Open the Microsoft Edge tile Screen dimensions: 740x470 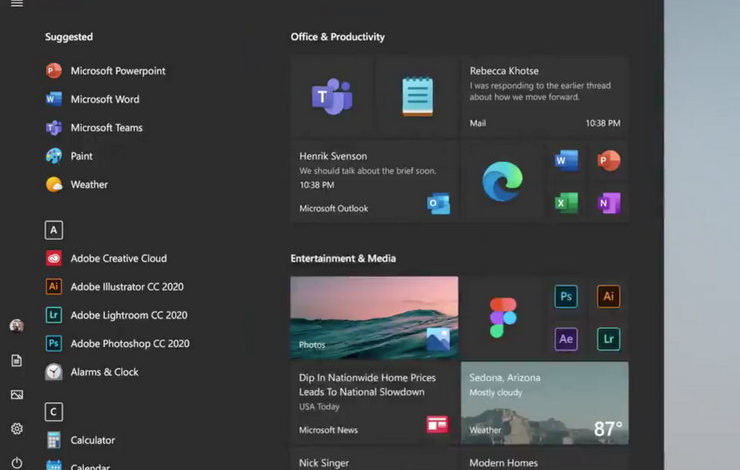coord(502,181)
